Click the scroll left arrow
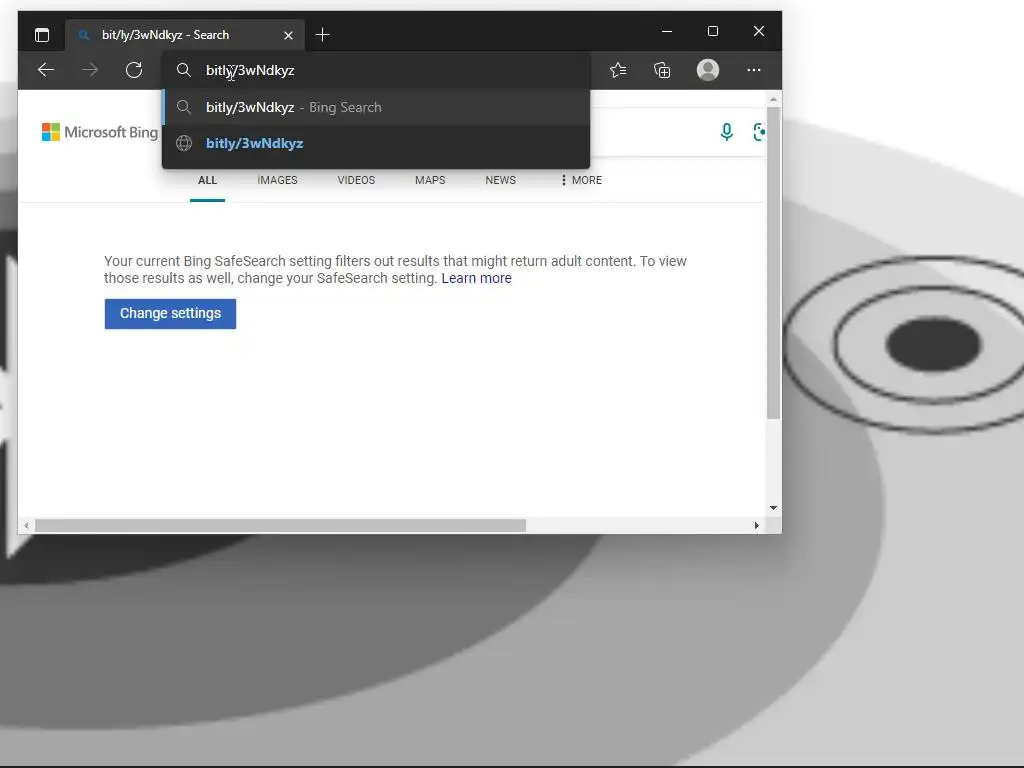Image resolution: width=1024 pixels, height=768 pixels. [26, 525]
